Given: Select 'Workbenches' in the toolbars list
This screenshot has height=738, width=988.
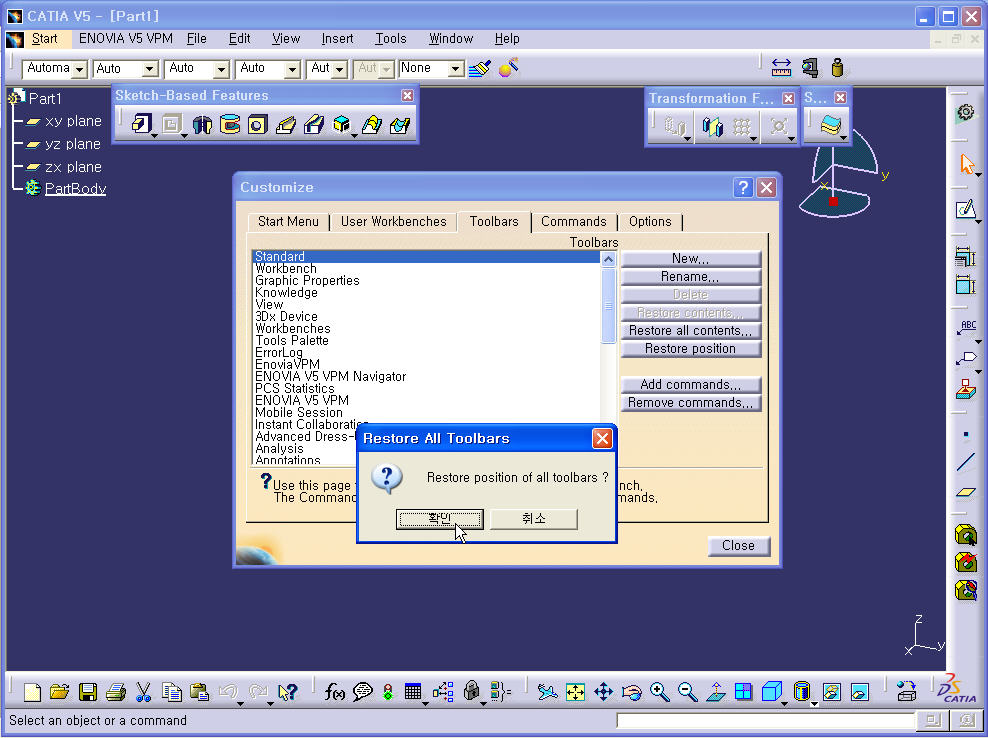Looking at the screenshot, I should [x=292, y=329].
